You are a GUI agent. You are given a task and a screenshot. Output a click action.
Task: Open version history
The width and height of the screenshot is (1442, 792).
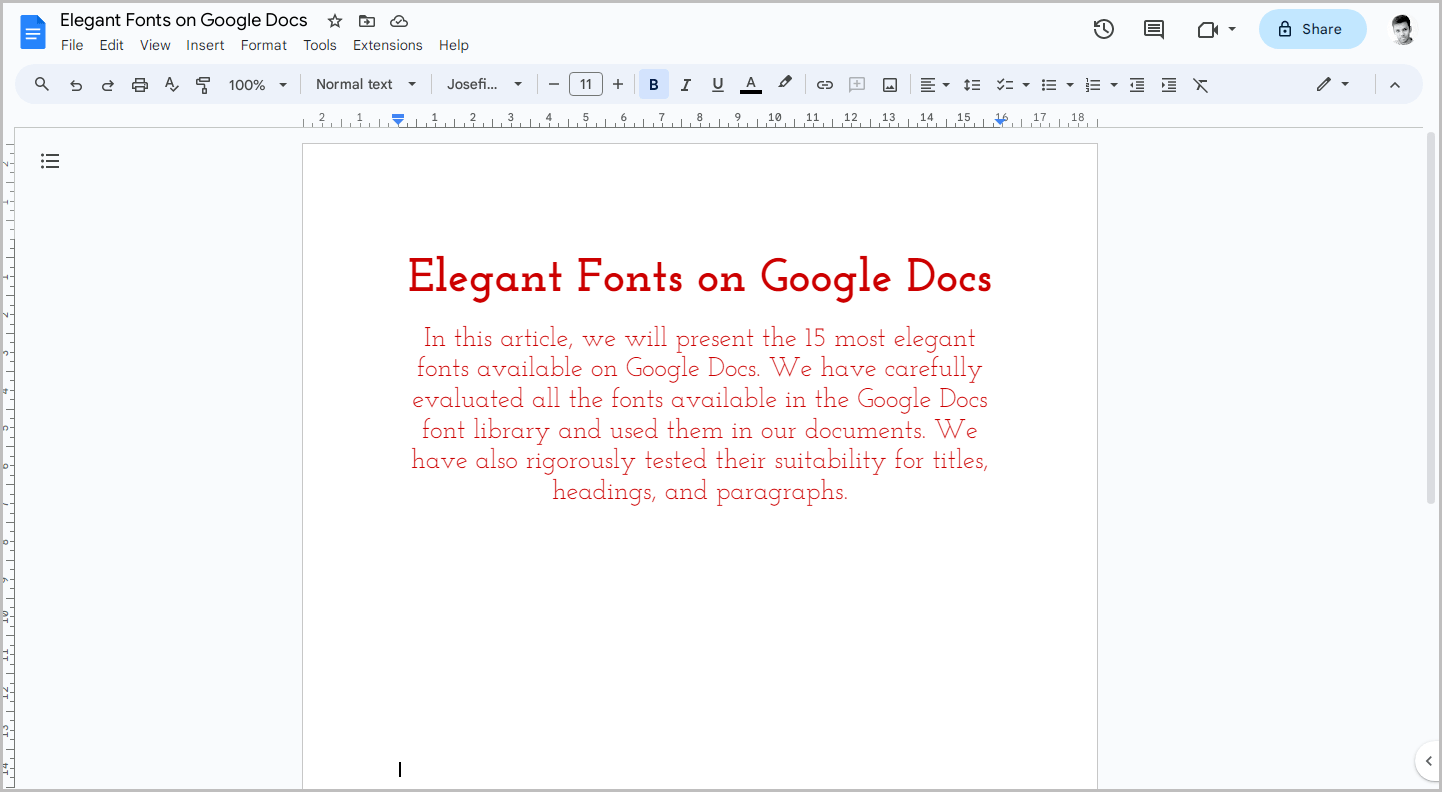pos(1103,29)
